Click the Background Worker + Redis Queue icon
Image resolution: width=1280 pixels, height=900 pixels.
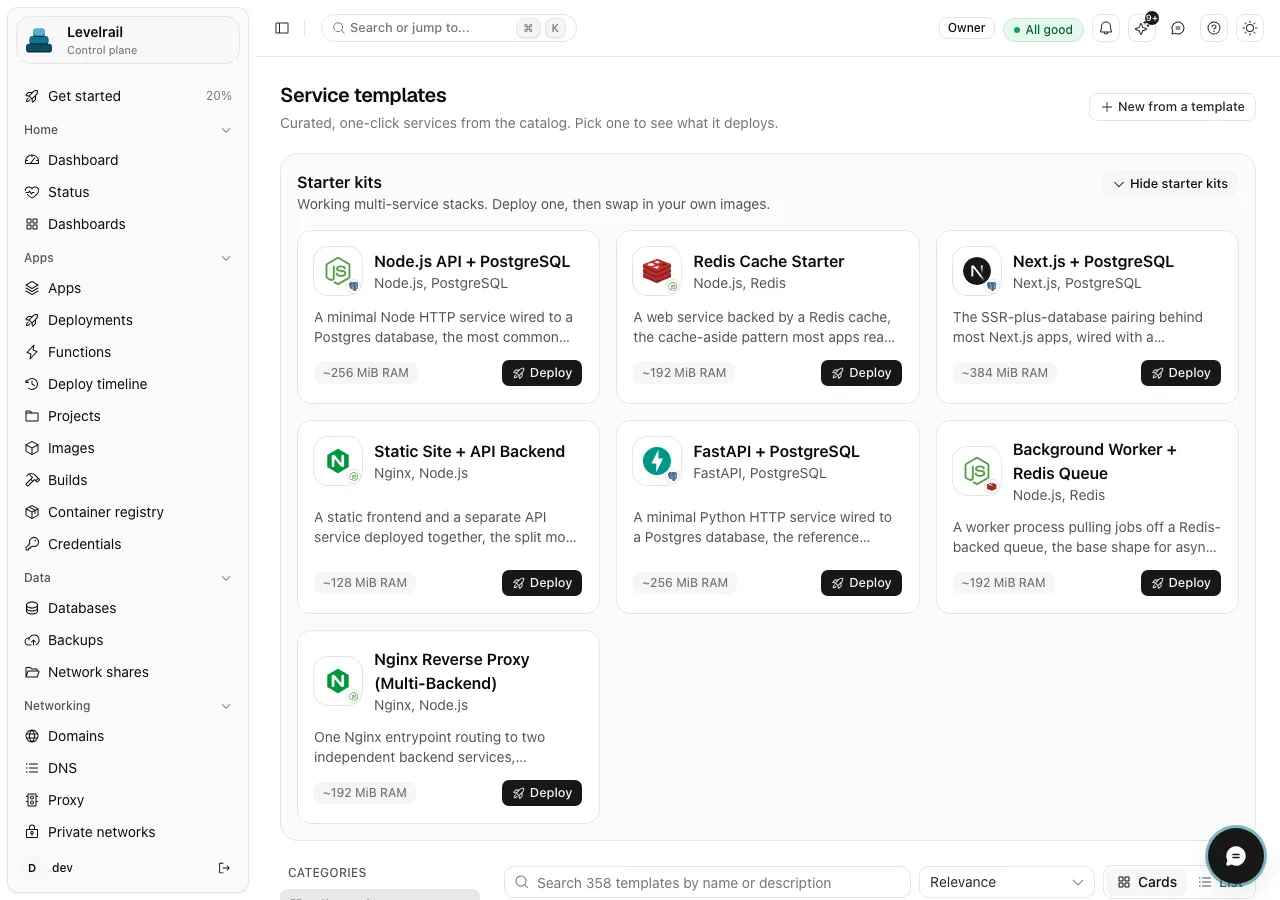[977, 471]
